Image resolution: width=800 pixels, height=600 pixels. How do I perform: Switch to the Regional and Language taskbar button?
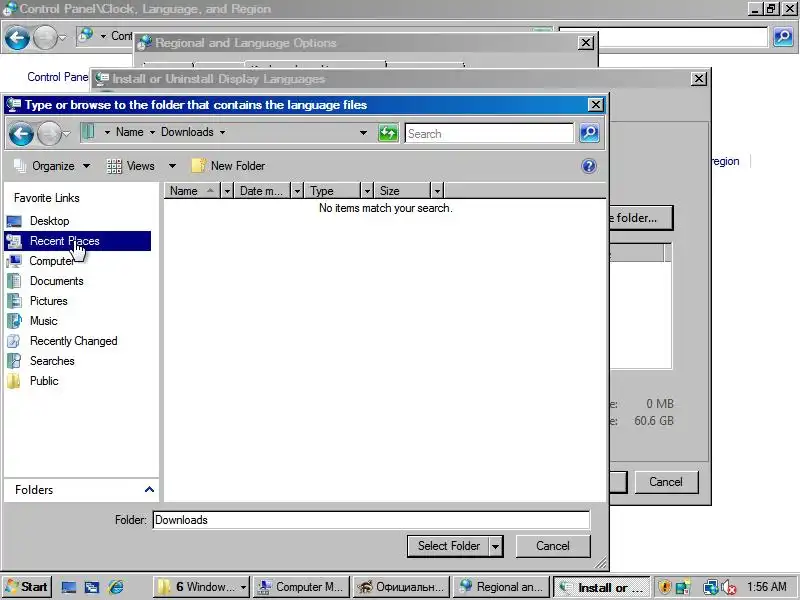click(502, 587)
